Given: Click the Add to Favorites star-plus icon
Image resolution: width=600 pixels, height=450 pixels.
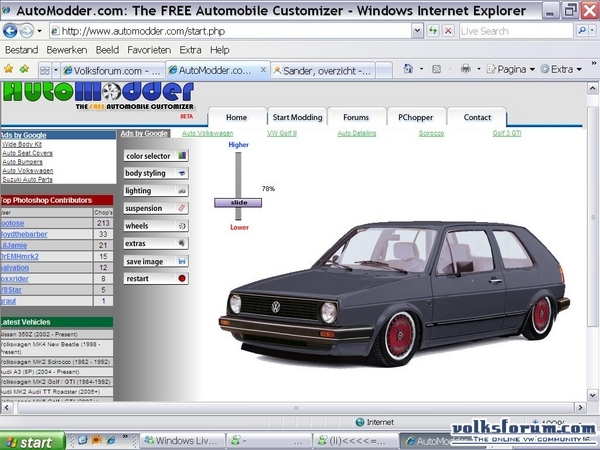Looking at the screenshot, I should (x=24, y=69).
